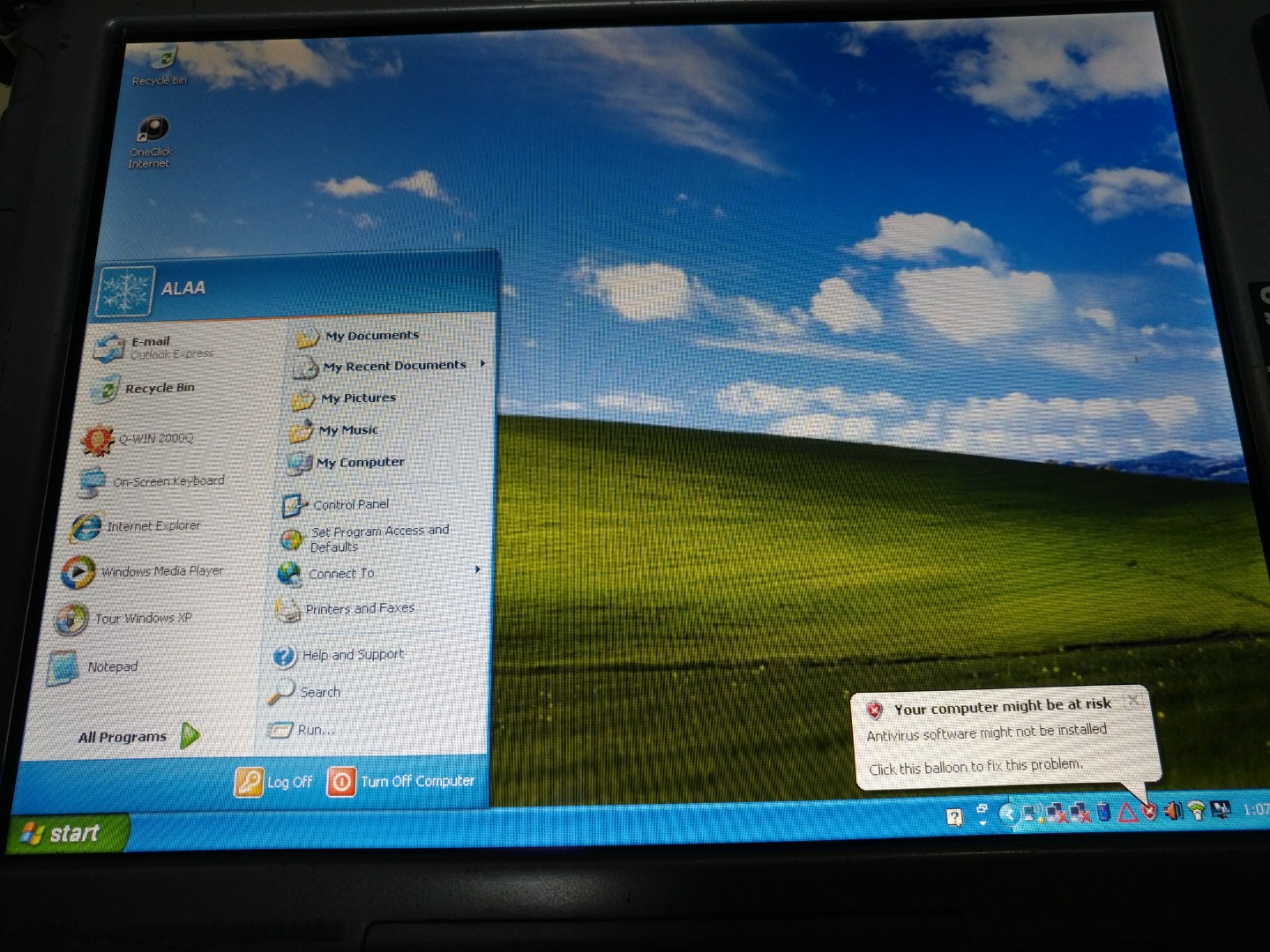Click the Turn Off Computer button
The height and width of the screenshot is (952, 1270).
pyautogui.click(x=401, y=781)
